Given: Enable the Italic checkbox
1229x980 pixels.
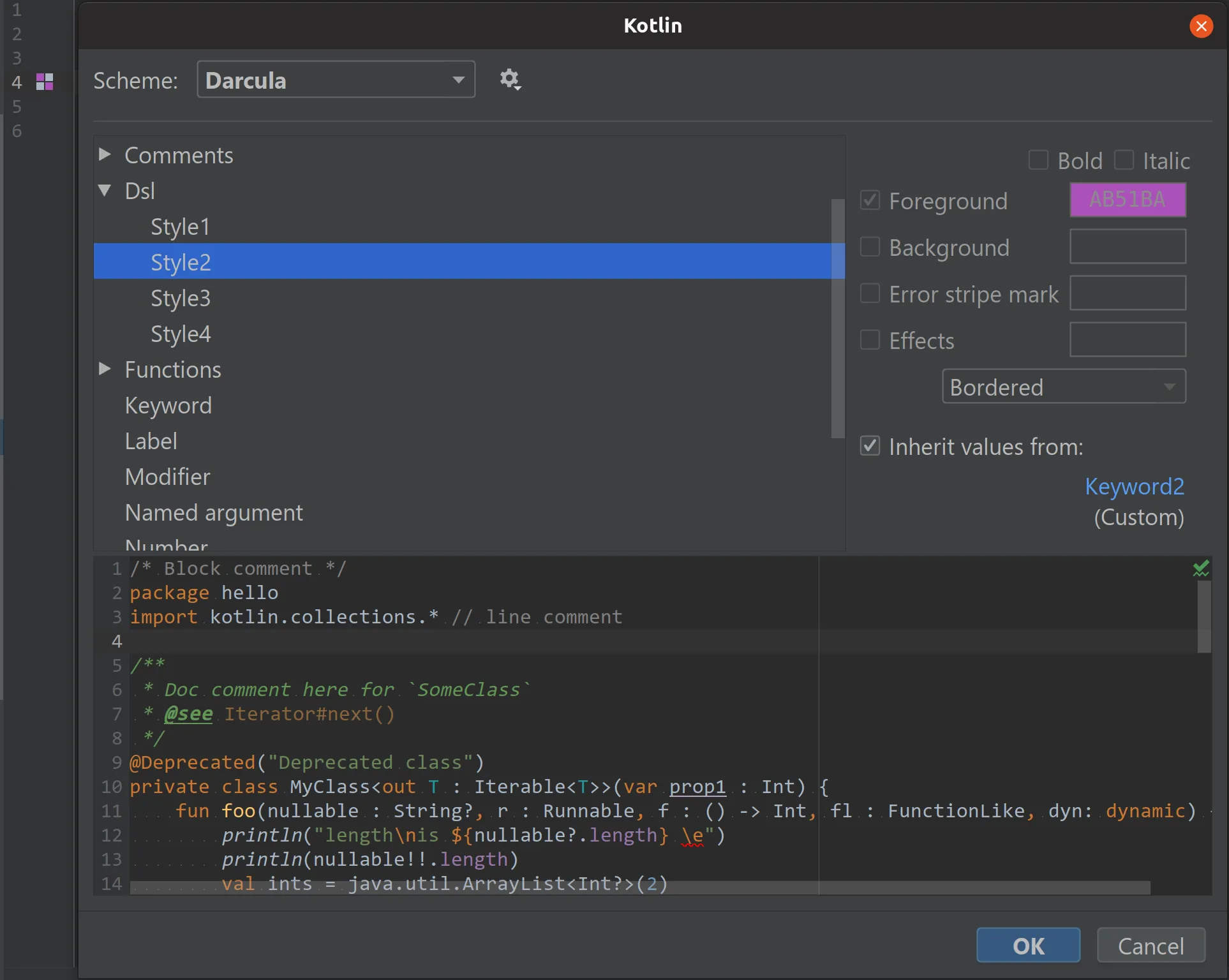Looking at the screenshot, I should pos(1124,160).
